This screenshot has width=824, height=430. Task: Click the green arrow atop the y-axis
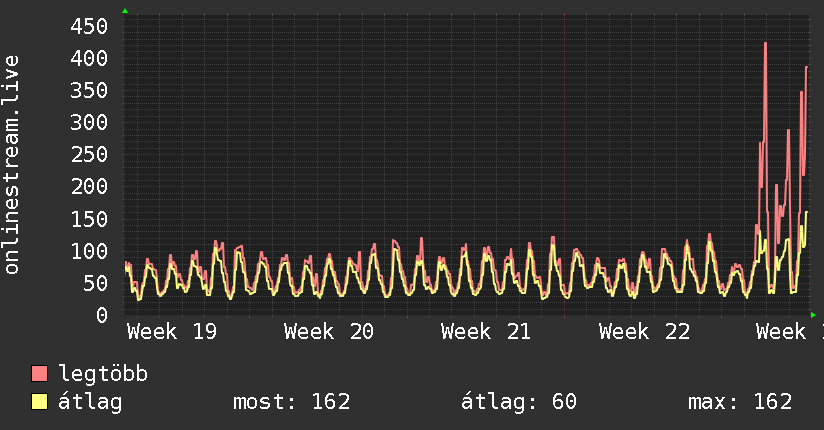coord(125,11)
